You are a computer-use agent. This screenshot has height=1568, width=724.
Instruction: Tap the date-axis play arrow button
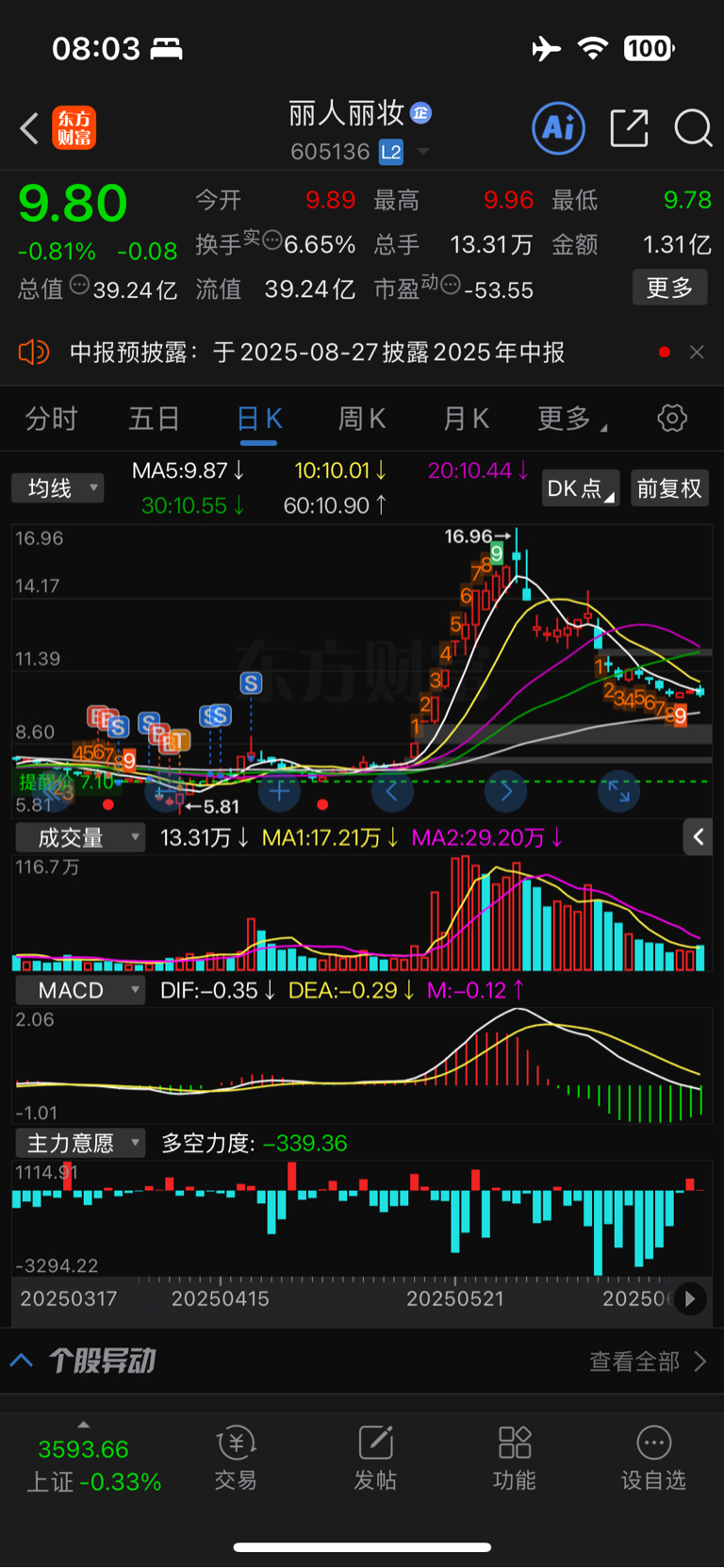click(x=690, y=1299)
